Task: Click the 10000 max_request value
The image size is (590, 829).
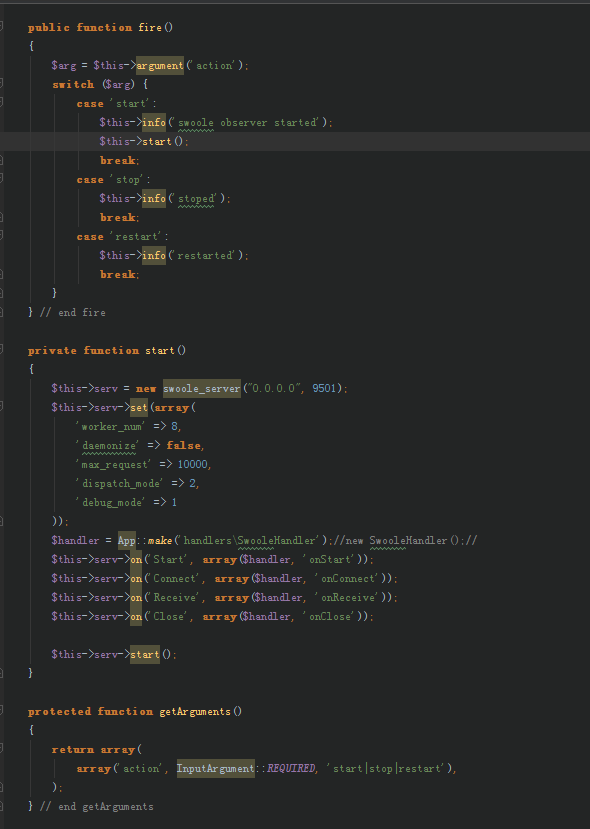Action: (x=193, y=465)
